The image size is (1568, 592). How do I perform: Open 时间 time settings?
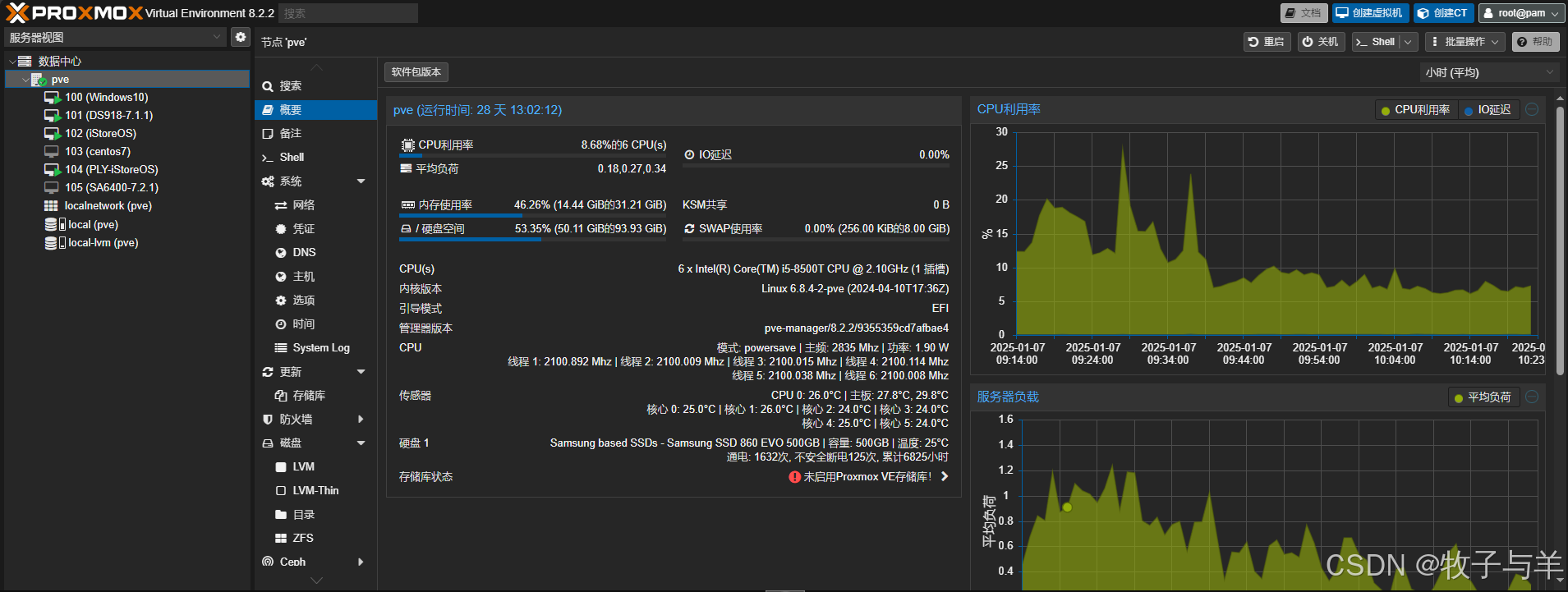[x=315, y=324]
